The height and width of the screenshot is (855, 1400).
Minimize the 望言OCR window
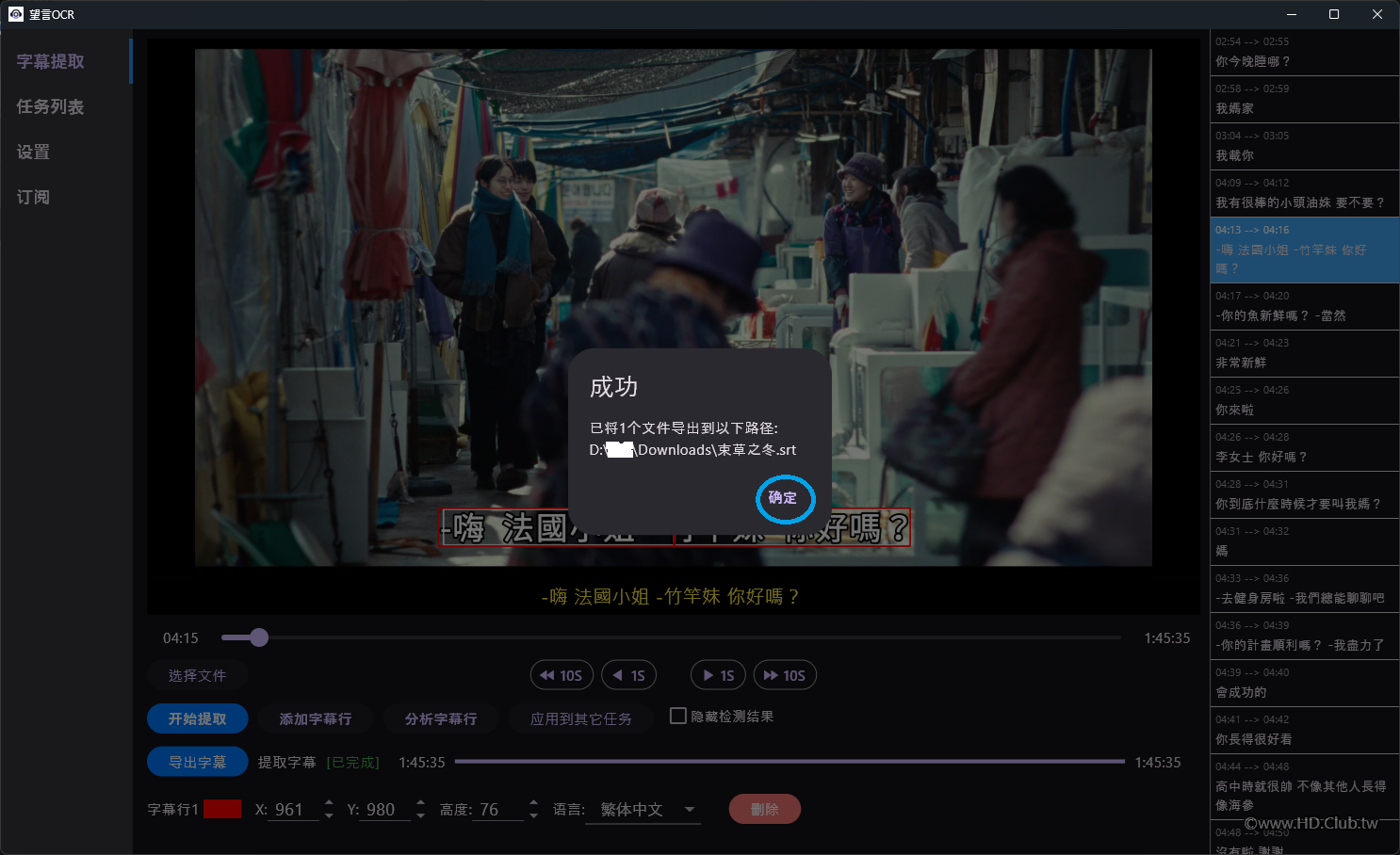click(x=1292, y=14)
